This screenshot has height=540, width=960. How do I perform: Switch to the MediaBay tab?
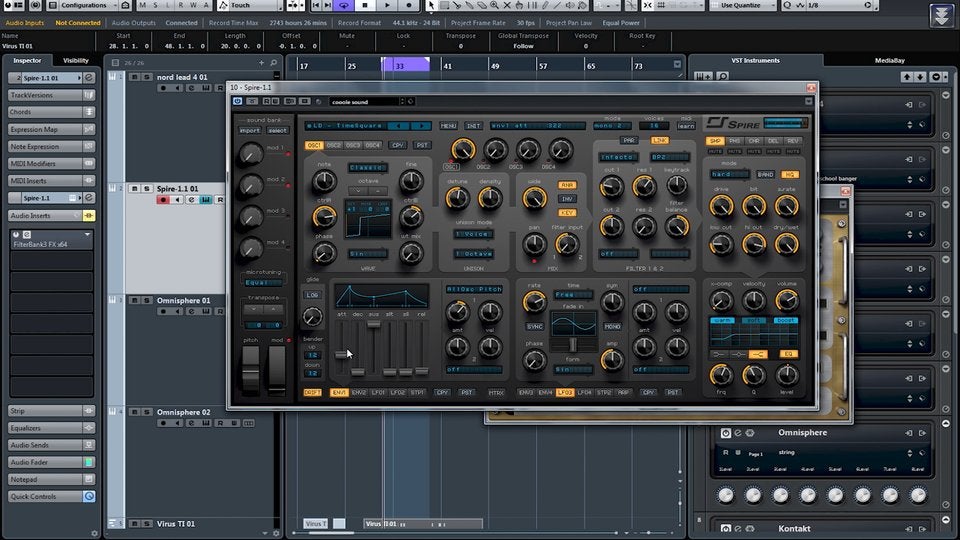click(890, 61)
